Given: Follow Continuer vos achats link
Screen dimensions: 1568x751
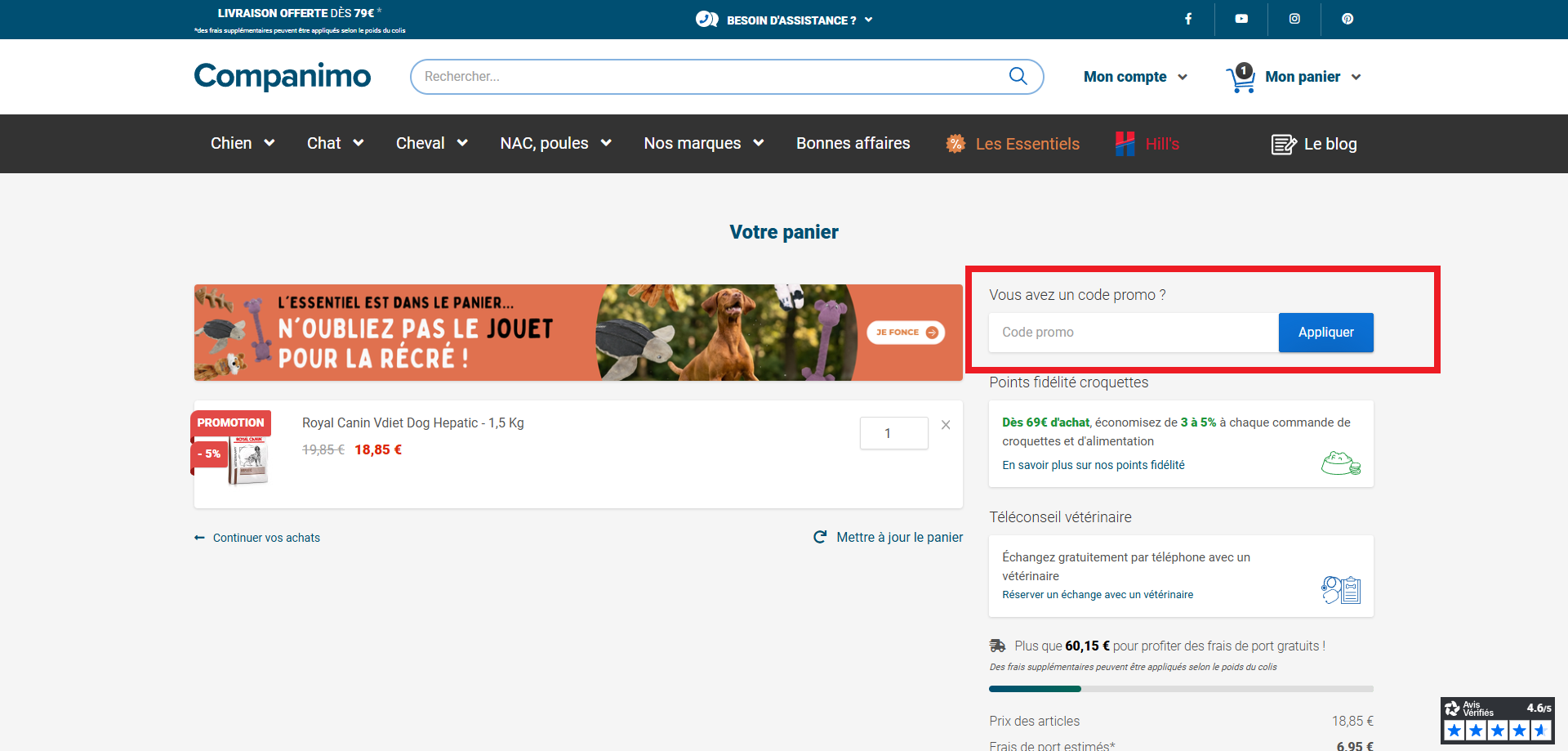Looking at the screenshot, I should (x=266, y=538).
